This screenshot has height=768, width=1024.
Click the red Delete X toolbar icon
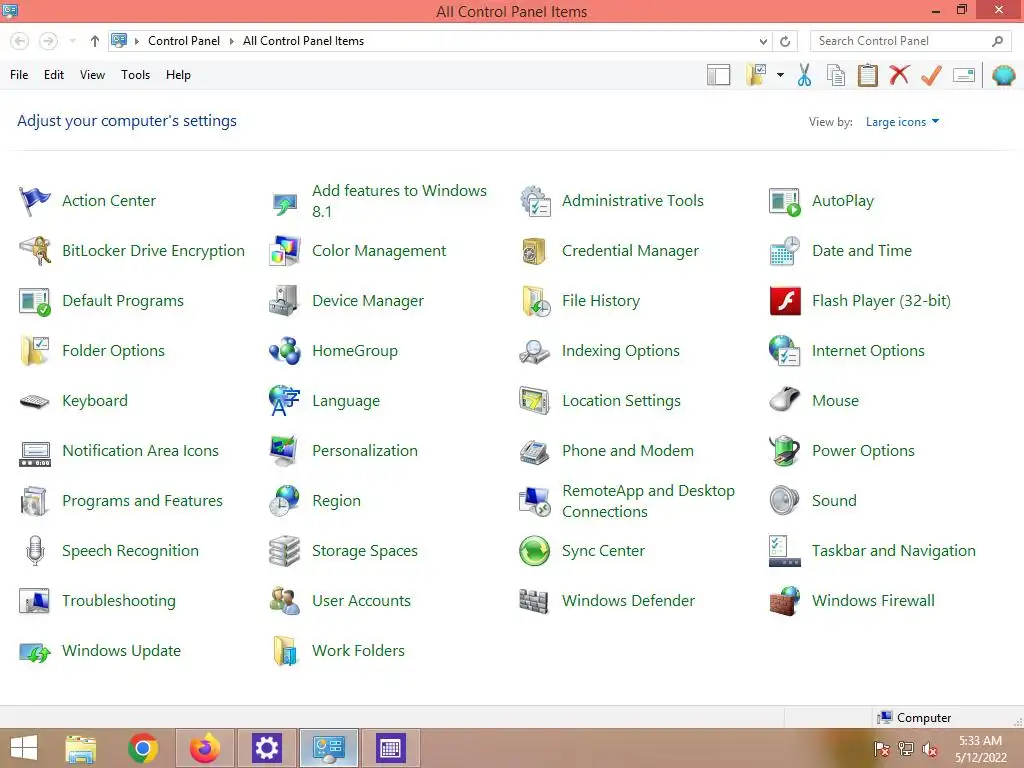click(x=899, y=75)
